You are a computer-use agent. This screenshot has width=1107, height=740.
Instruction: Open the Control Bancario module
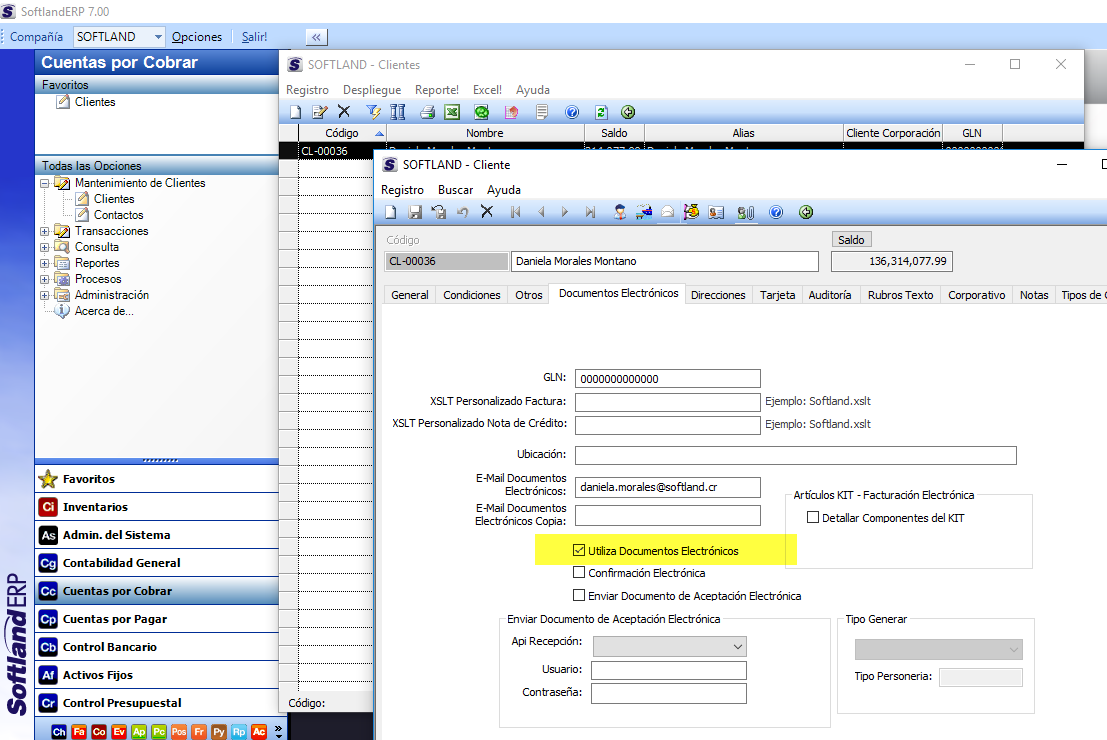[x=157, y=647]
